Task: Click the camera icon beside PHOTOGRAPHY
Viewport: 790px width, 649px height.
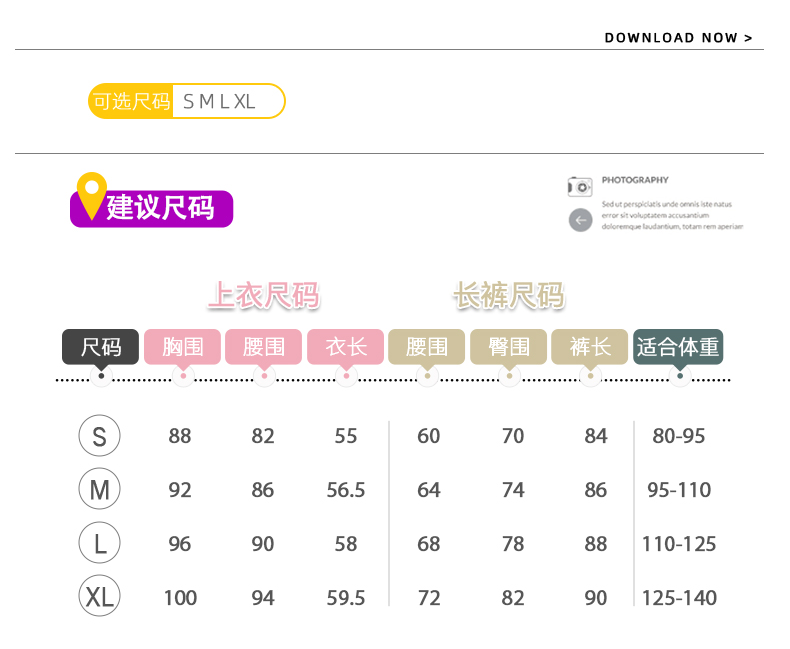Action: [580, 187]
